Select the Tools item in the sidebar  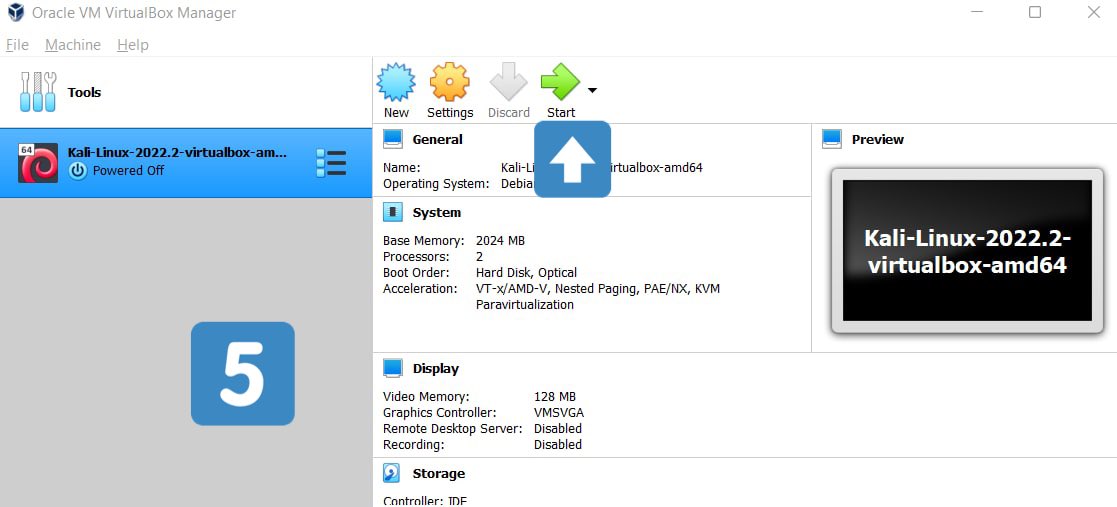(x=186, y=92)
